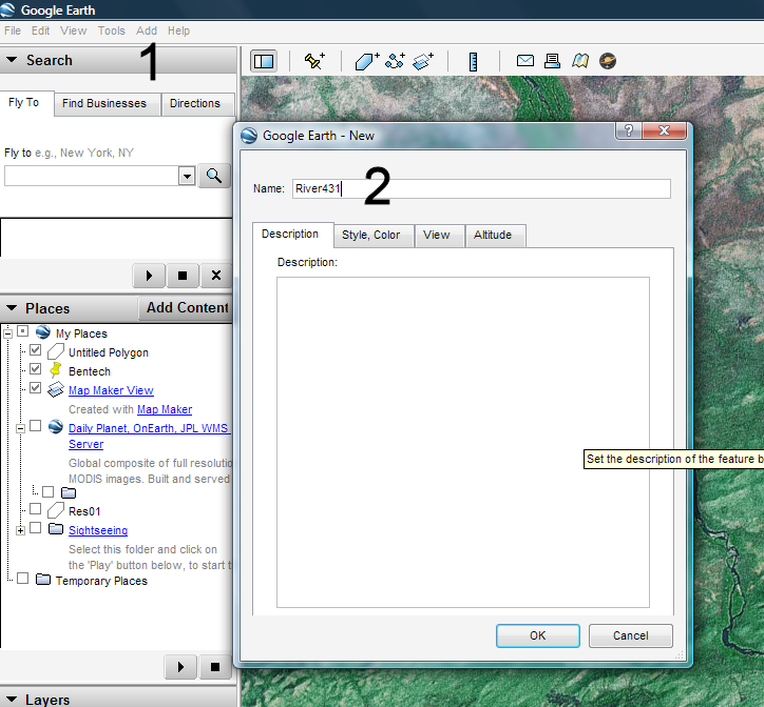
Task: Click the Places panel play tour button
Action: click(x=181, y=667)
